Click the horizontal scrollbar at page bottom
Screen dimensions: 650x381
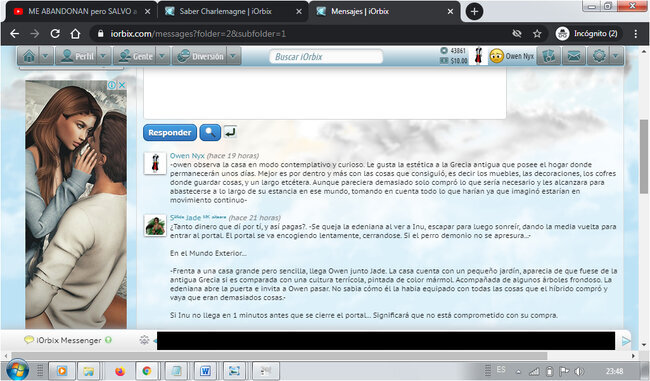pyautogui.click(x=279, y=356)
